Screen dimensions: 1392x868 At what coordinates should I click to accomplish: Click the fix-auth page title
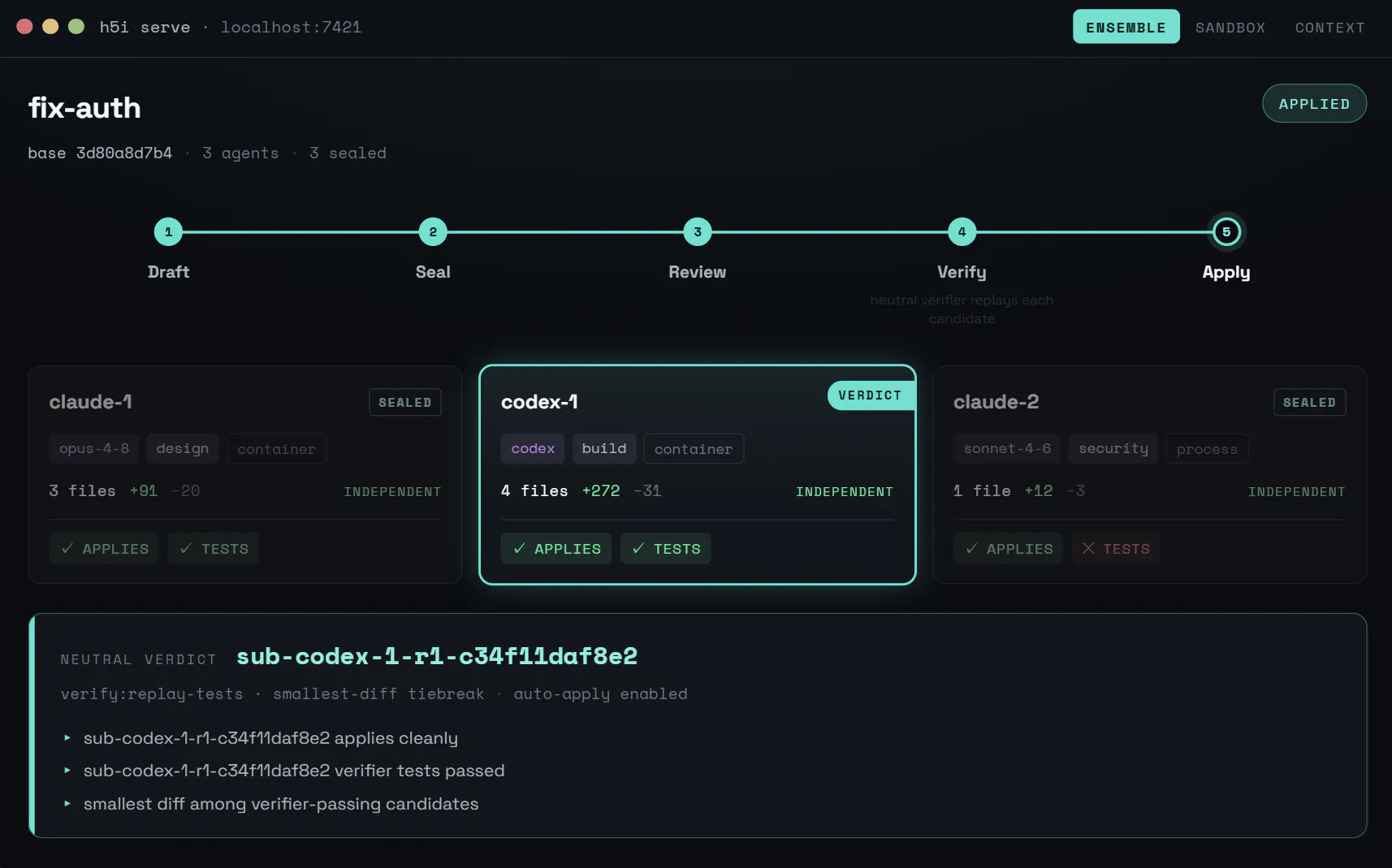(x=84, y=108)
